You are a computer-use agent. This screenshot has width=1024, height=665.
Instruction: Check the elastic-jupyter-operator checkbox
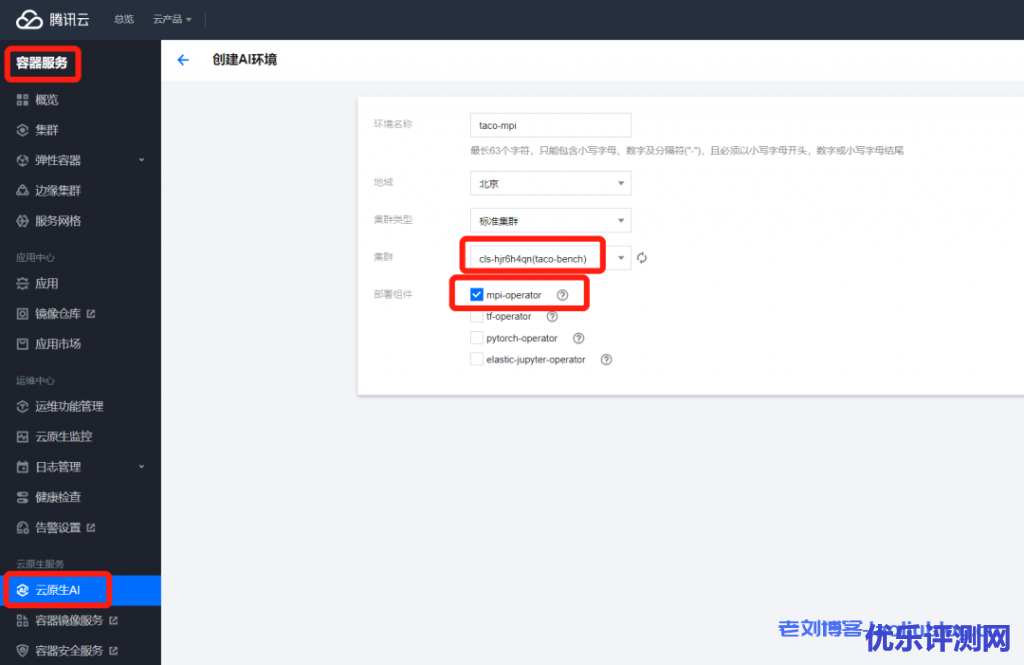point(477,359)
